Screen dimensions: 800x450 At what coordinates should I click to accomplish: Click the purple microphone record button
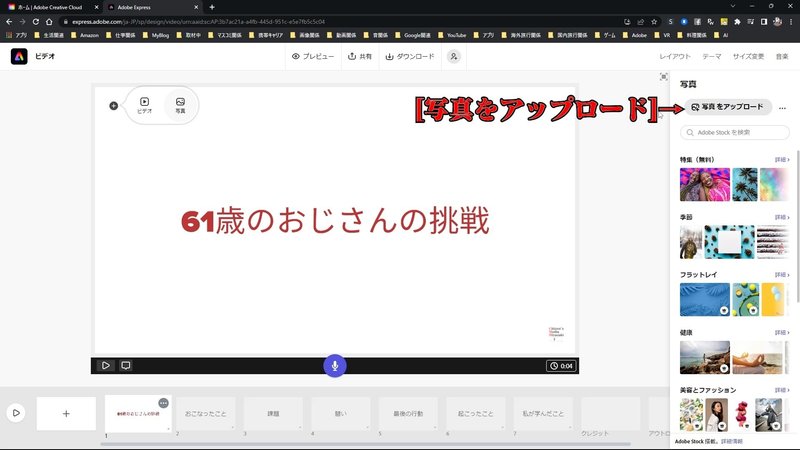pyautogui.click(x=335, y=366)
